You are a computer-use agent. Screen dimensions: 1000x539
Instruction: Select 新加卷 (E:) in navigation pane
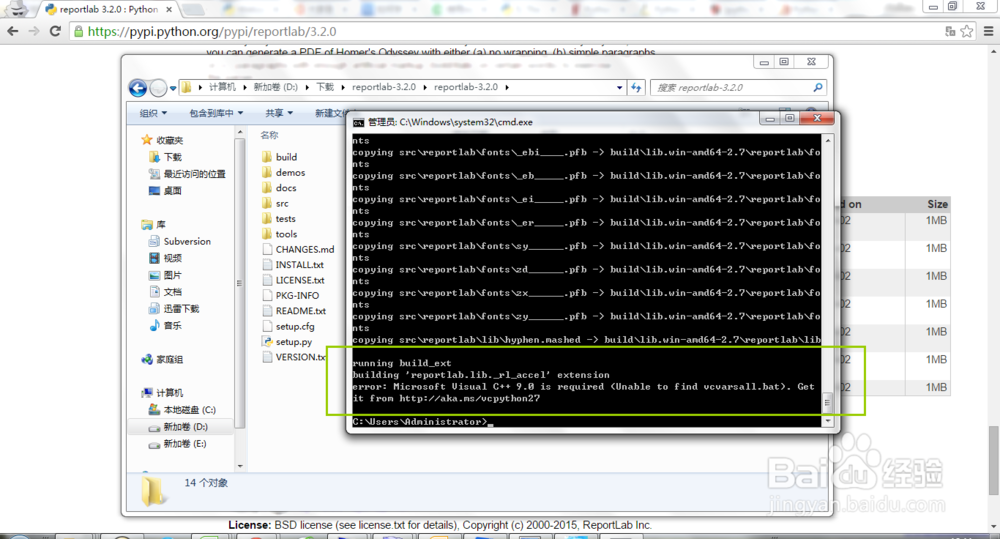coord(185,443)
